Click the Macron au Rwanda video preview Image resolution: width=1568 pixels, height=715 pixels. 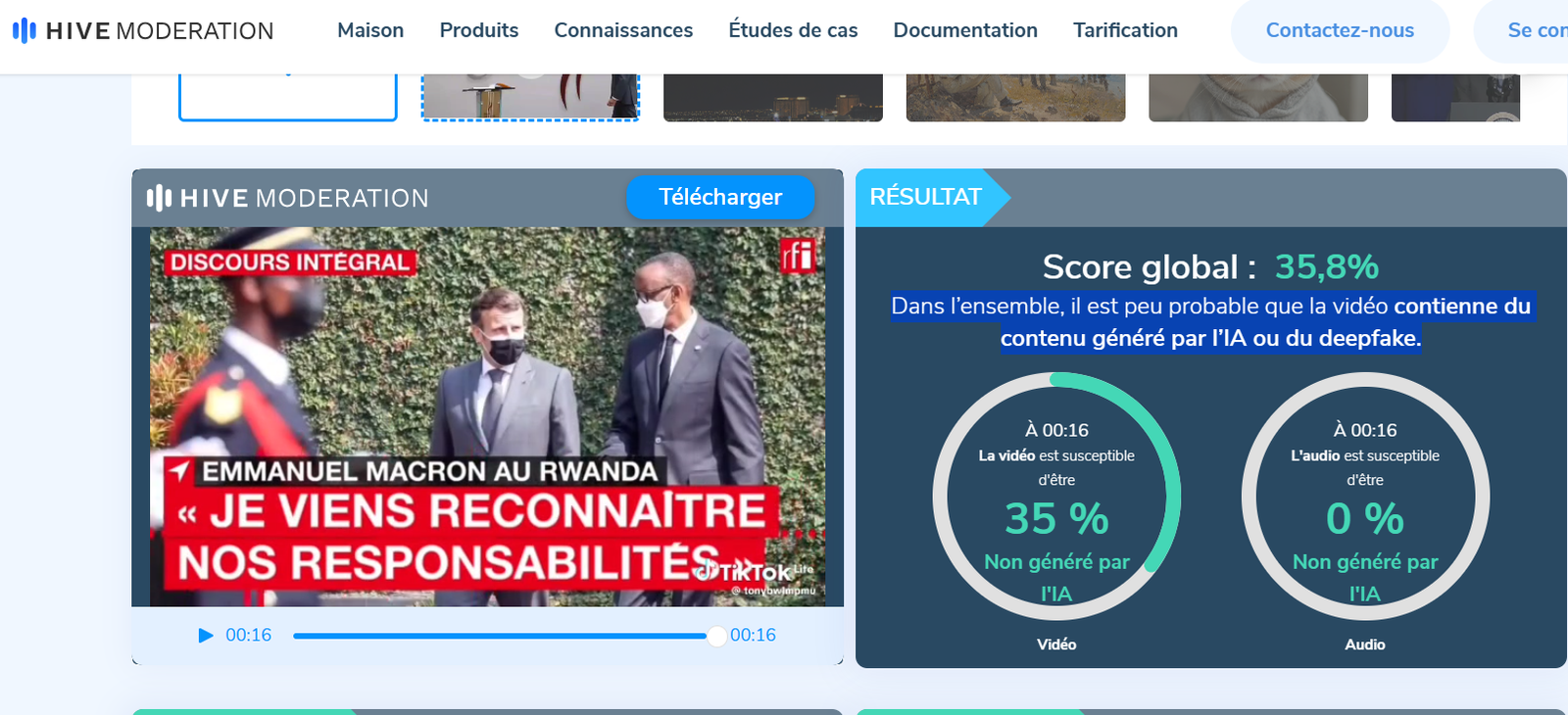click(x=487, y=417)
